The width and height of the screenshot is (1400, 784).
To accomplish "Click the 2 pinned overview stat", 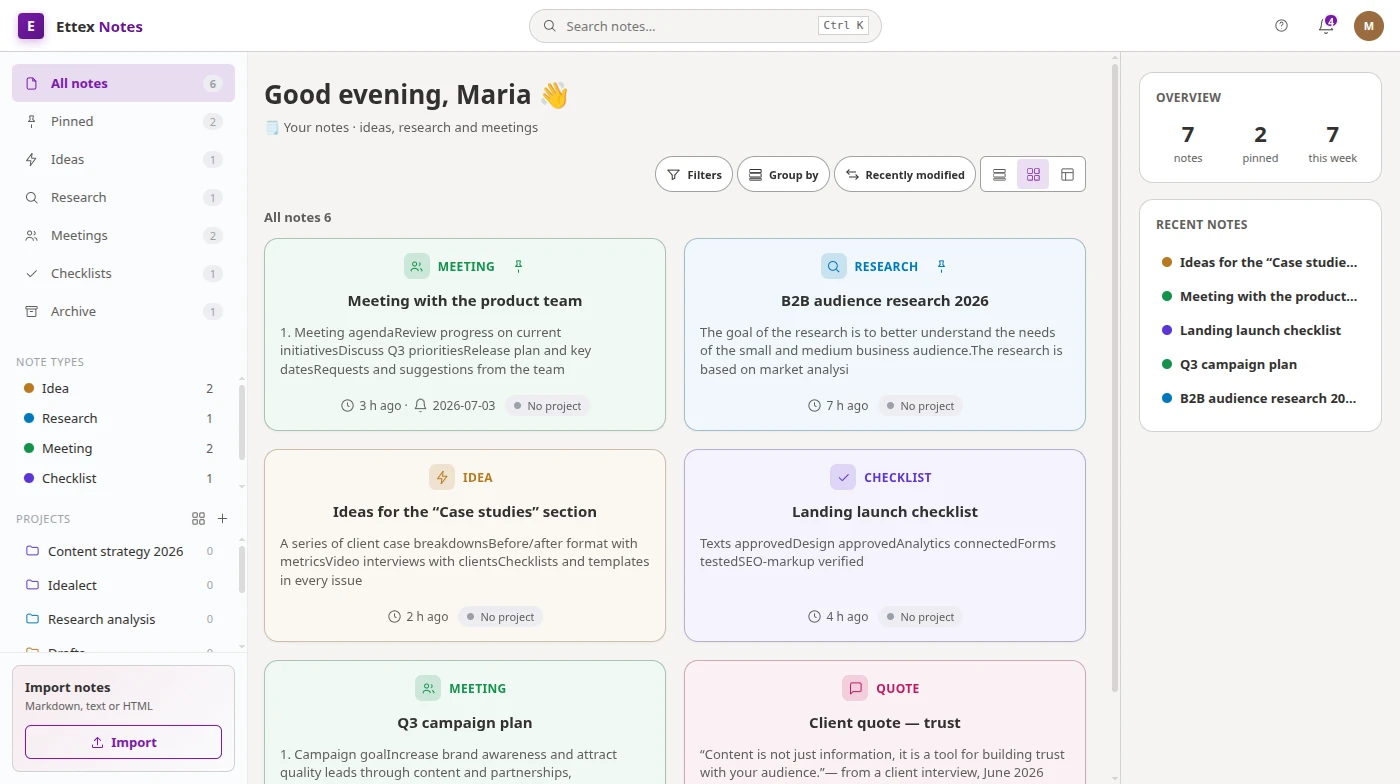I will pos(1260,143).
